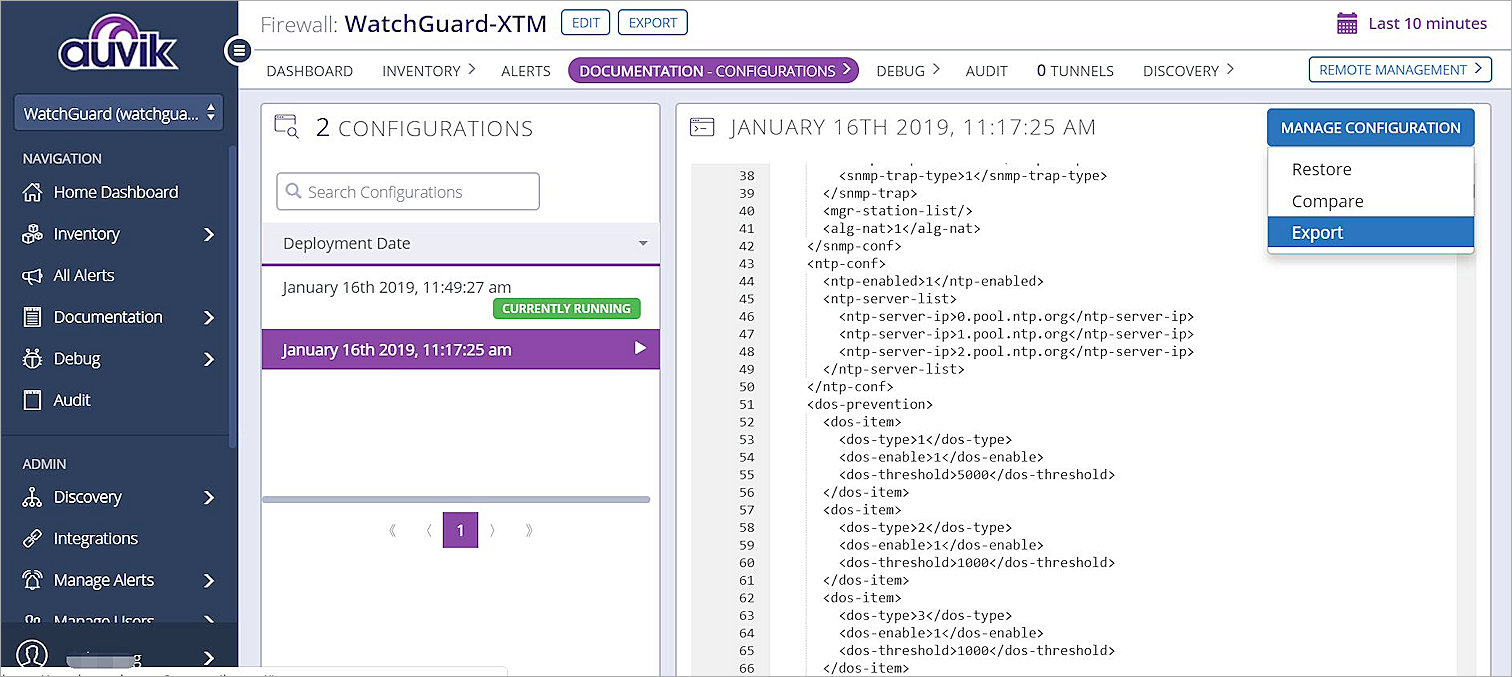Select the Audit icon in the navigation

point(33,400)
